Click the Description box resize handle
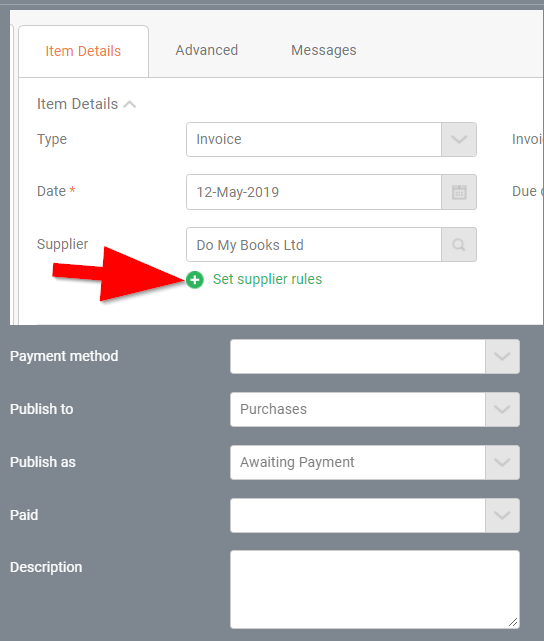Image resolution: width=544 pixels, height=641 pixels. coord(513,622)
